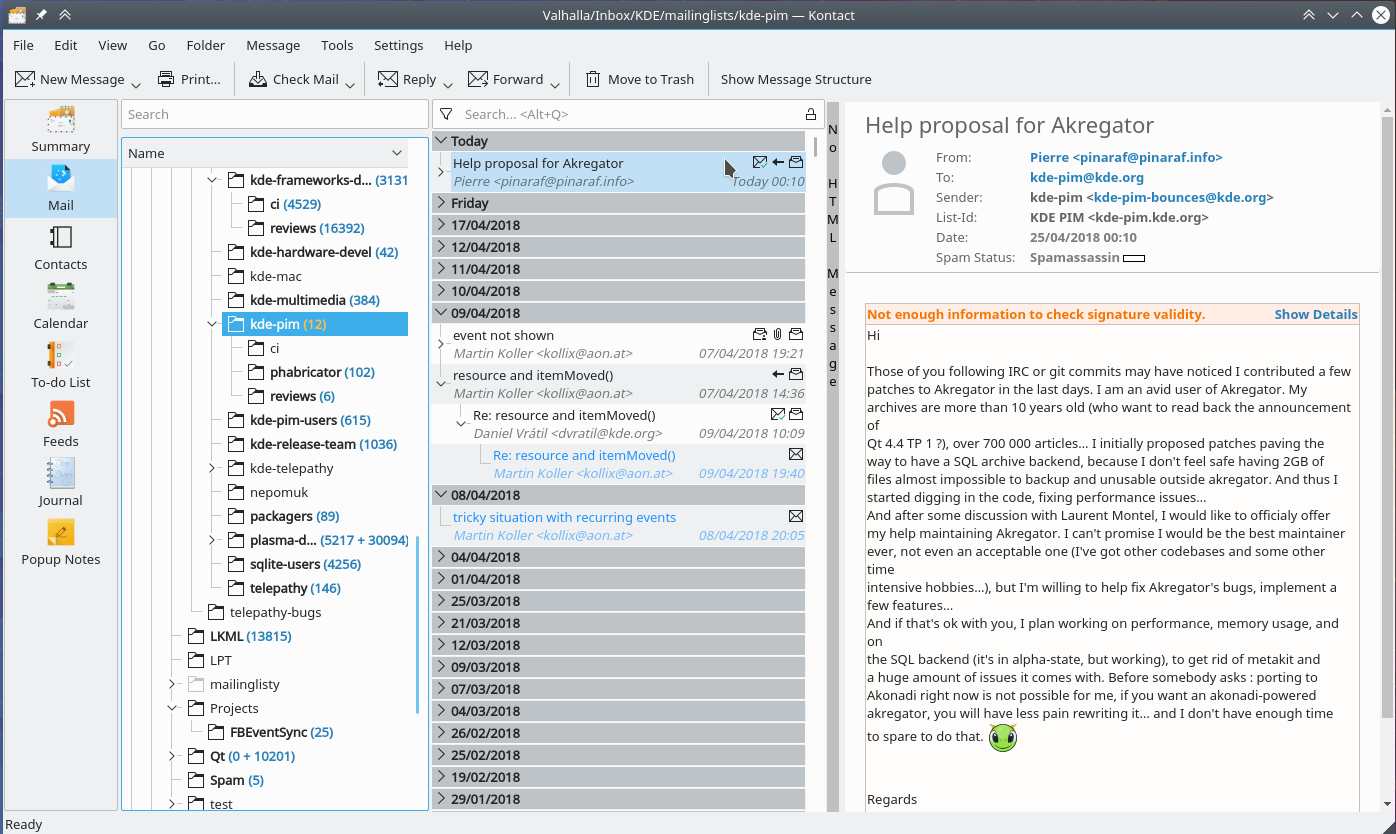Screen dimensions: 1396x834
Task: Click the Kontact window title bar icon
Action: point(17,14)
